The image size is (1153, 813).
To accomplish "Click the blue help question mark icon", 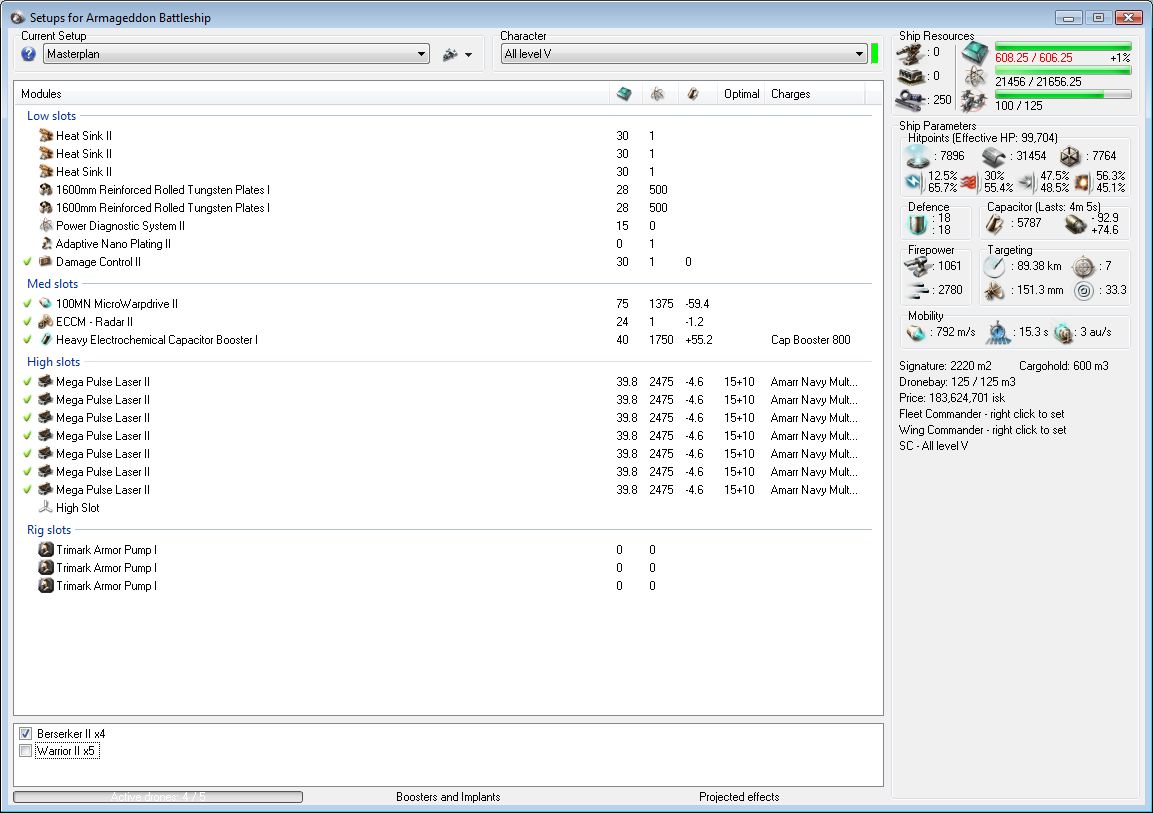I will click(29, 54).
